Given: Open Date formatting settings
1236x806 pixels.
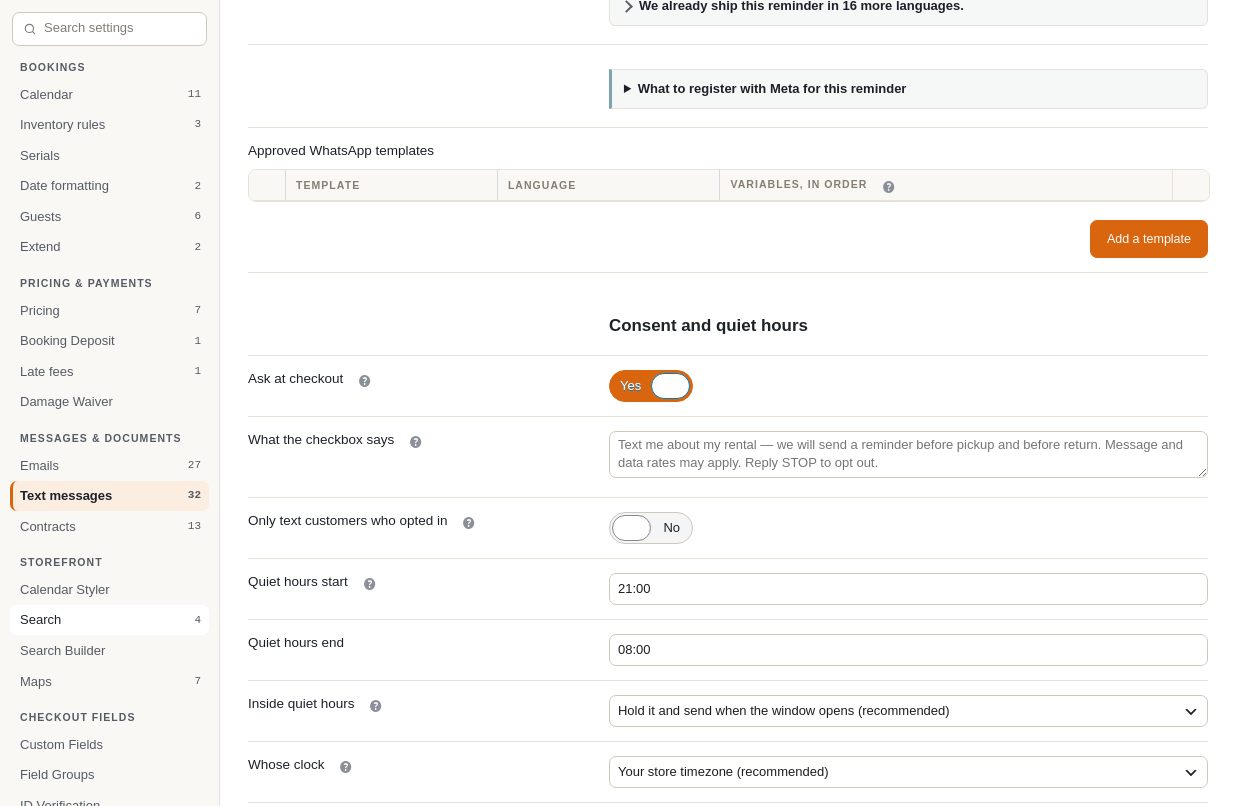Looking at the screenshot, I should (110, 186).
